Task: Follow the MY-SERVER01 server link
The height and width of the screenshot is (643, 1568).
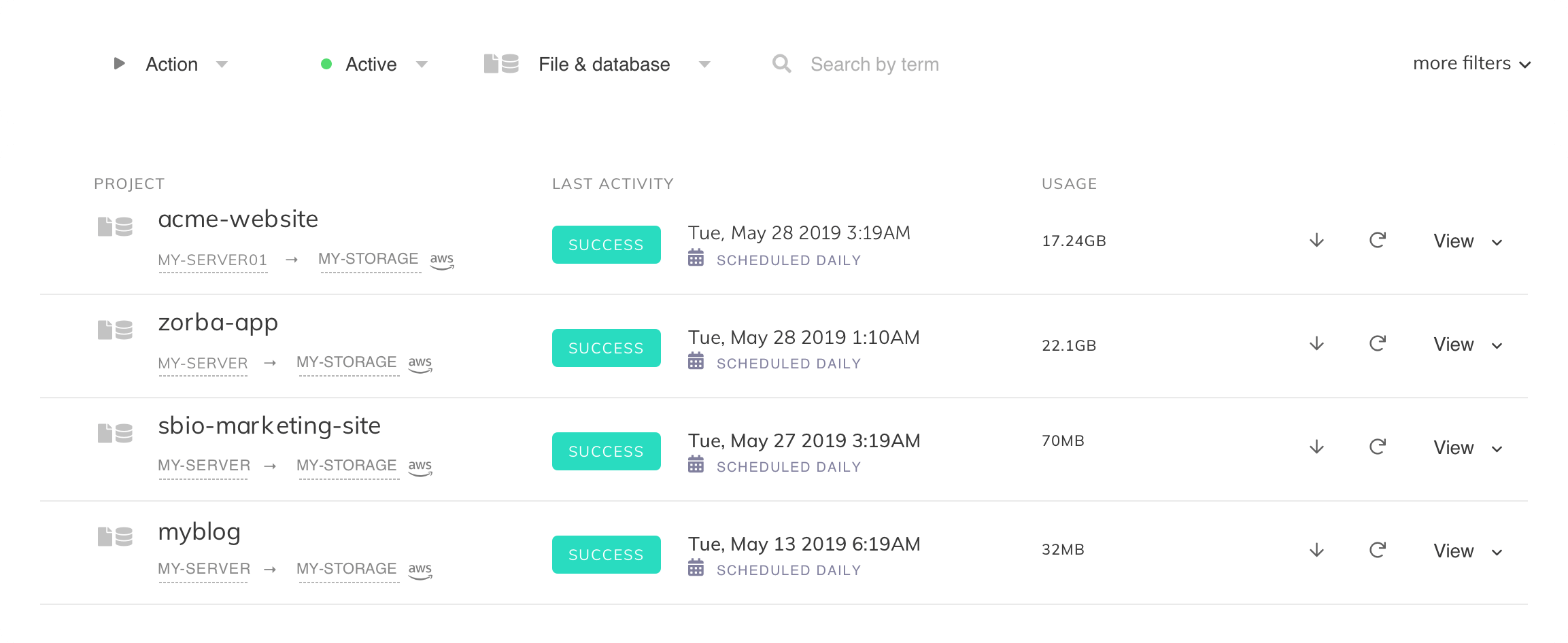Action: coord(213,260)
